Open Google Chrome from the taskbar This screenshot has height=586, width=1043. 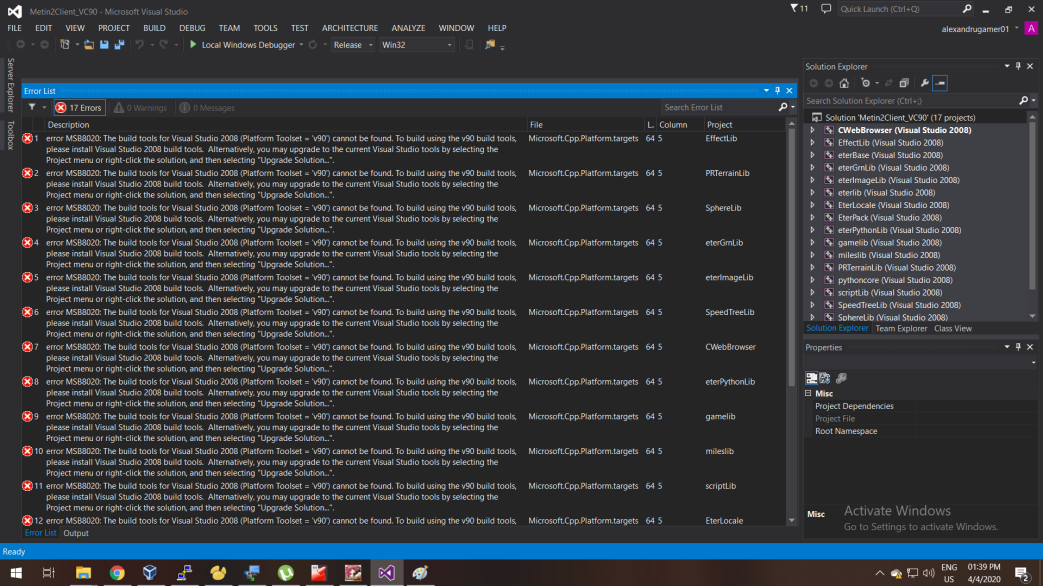[117, 573]
